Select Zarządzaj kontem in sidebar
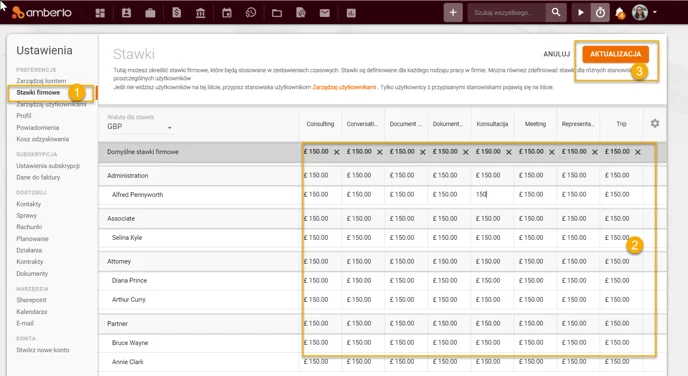This screenshot has width=688, height=376. (x=41, y=81)
